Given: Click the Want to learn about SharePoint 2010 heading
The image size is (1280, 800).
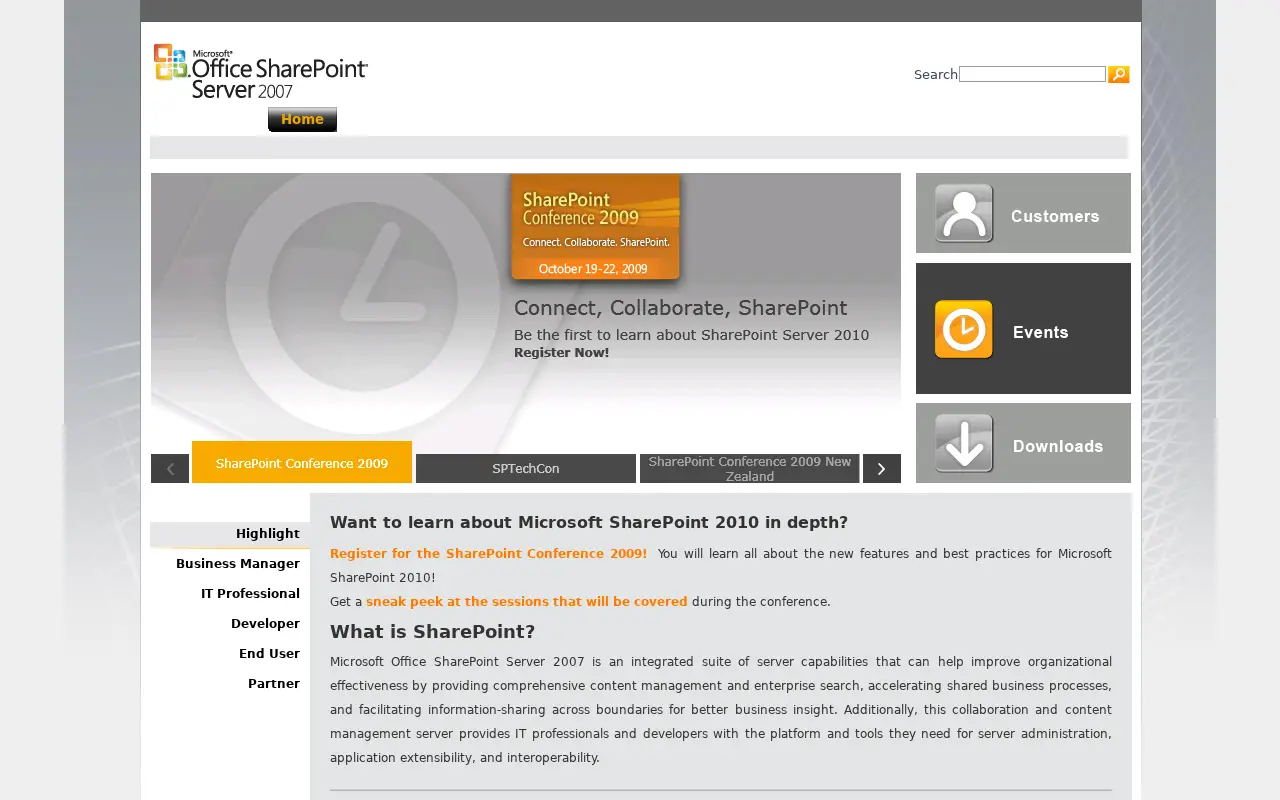Looking at the screenshot, I should (589, 523).
